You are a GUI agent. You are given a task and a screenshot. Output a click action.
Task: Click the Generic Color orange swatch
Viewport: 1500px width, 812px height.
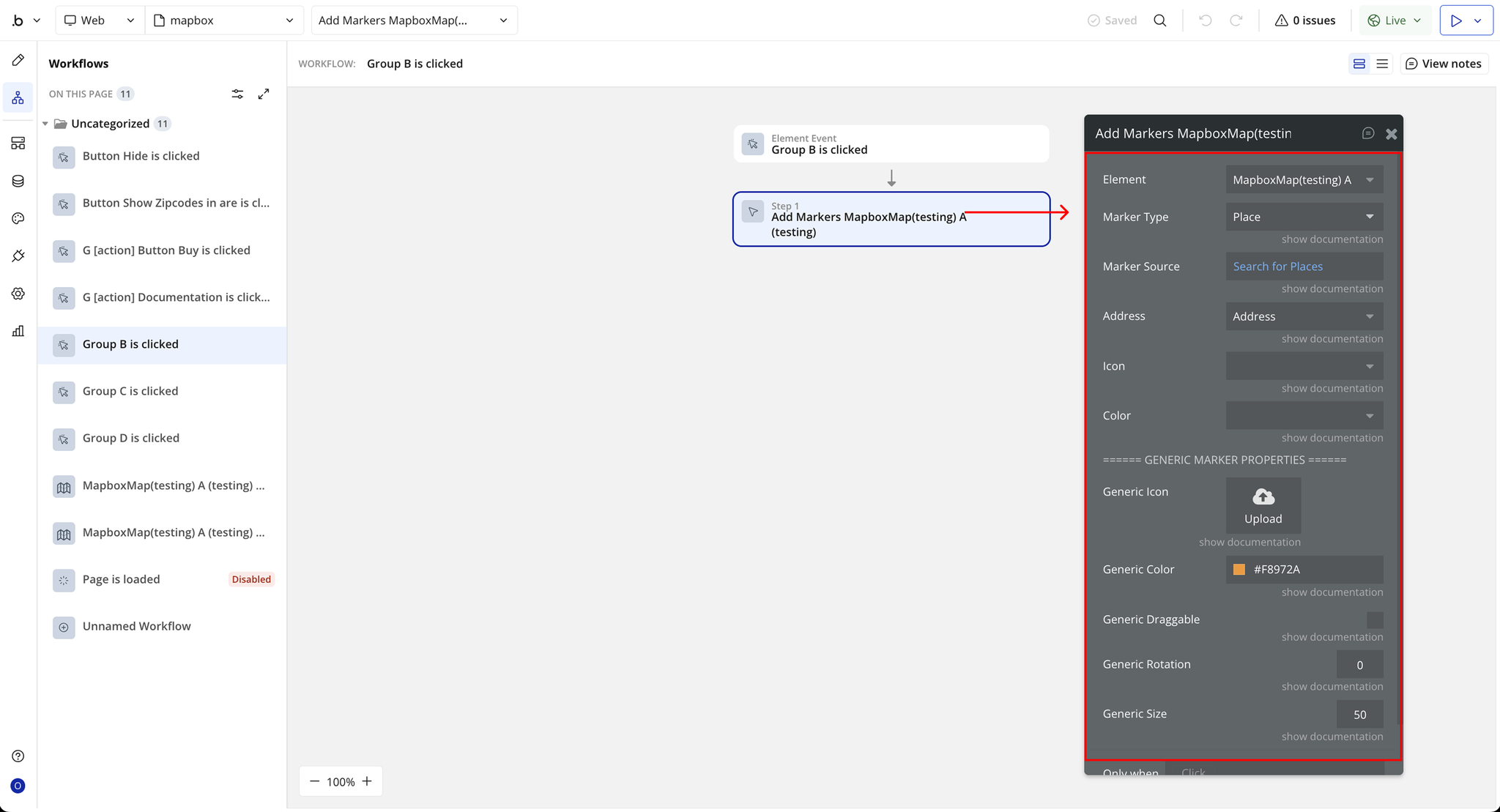click(x=1239, y=570)
